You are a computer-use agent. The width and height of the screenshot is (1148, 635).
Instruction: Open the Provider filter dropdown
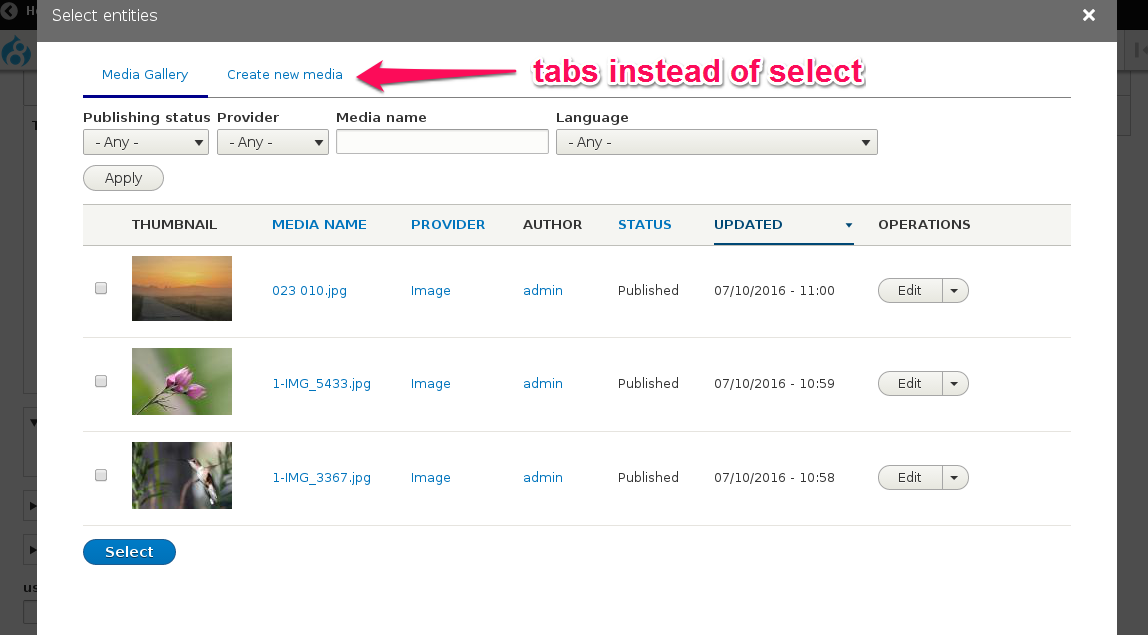[272, 142]
